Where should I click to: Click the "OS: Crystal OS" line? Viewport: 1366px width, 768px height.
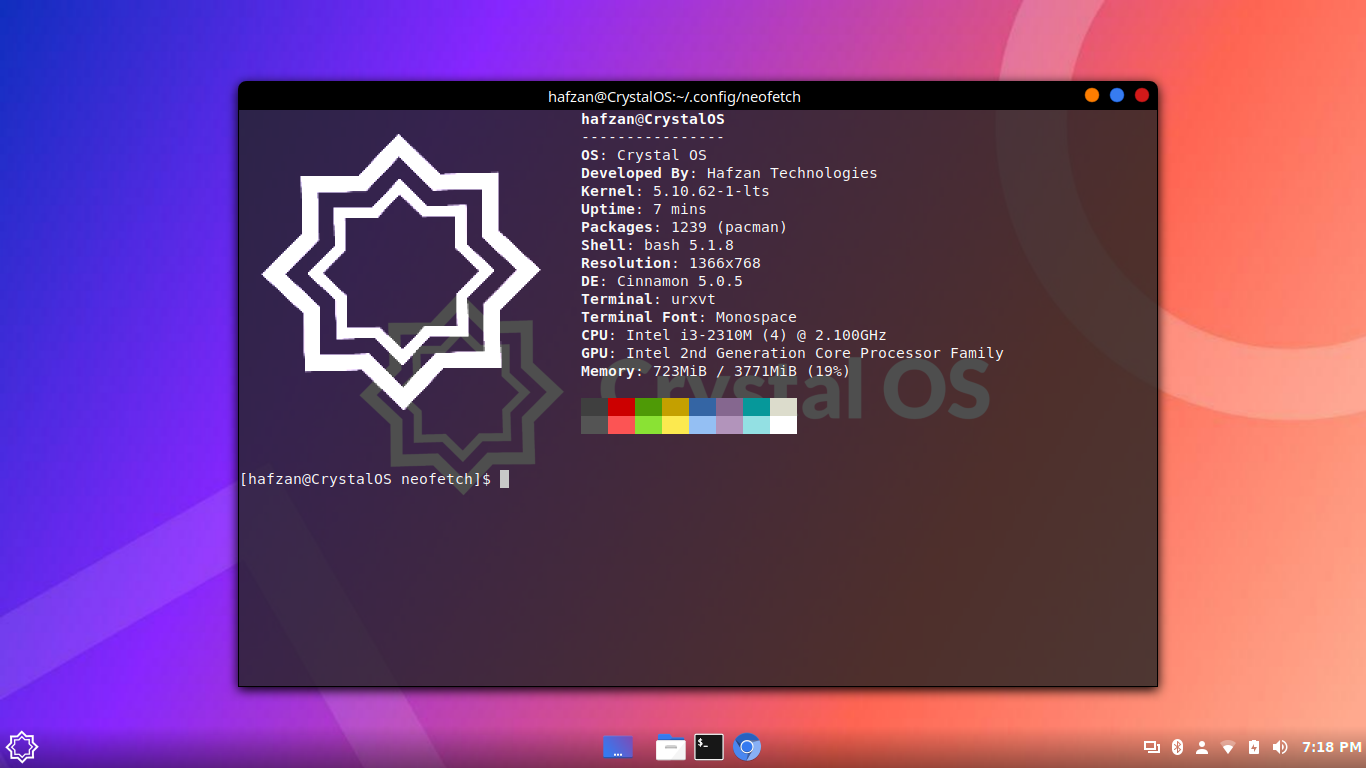click(644, 155)
